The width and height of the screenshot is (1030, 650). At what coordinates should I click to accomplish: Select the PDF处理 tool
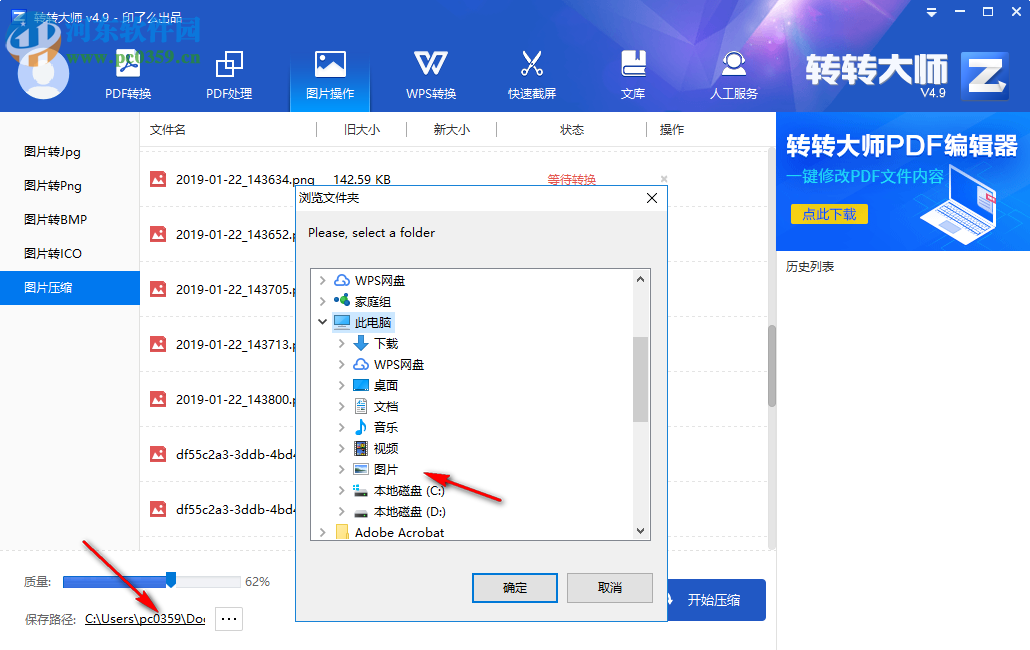pos(229,74)
